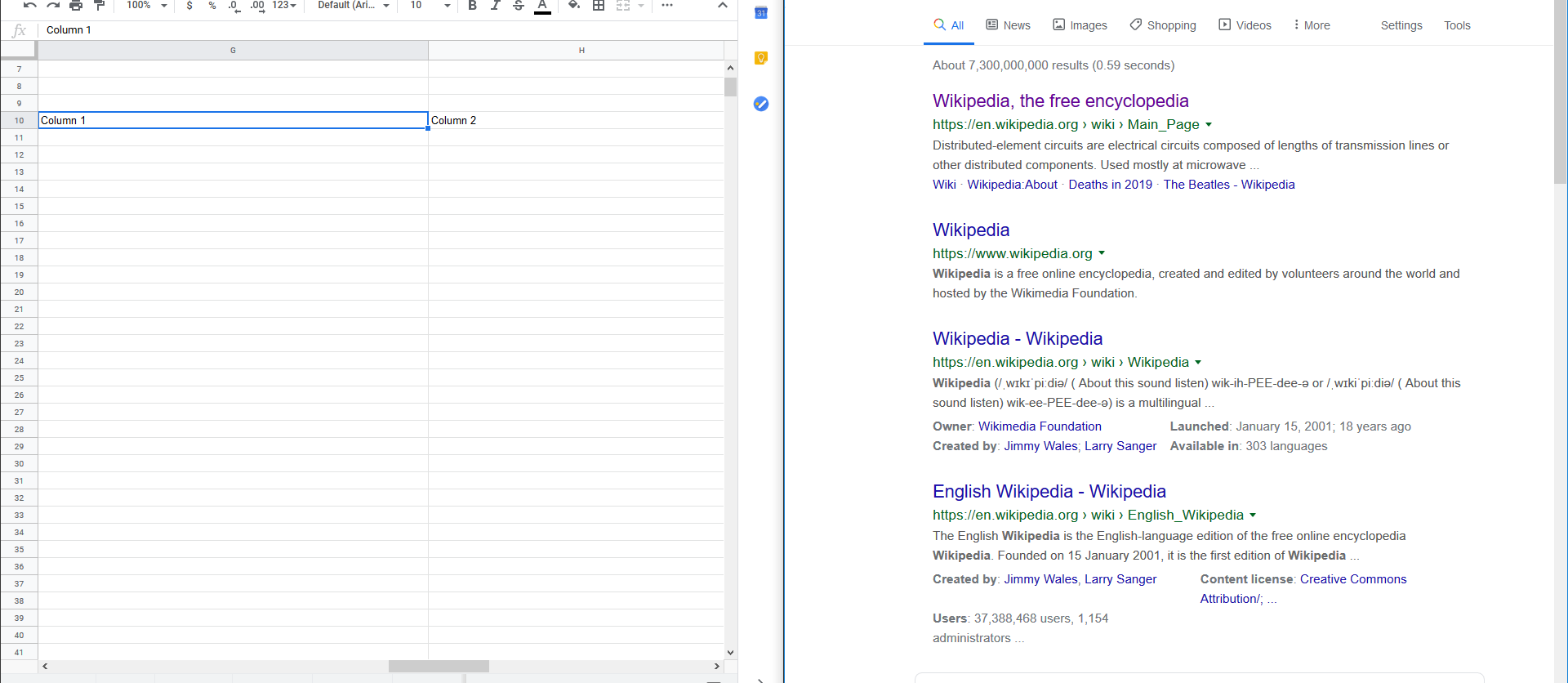Show more toolbar options
This screenshot has height=683, width=1568.
click(x=667, y=5)
